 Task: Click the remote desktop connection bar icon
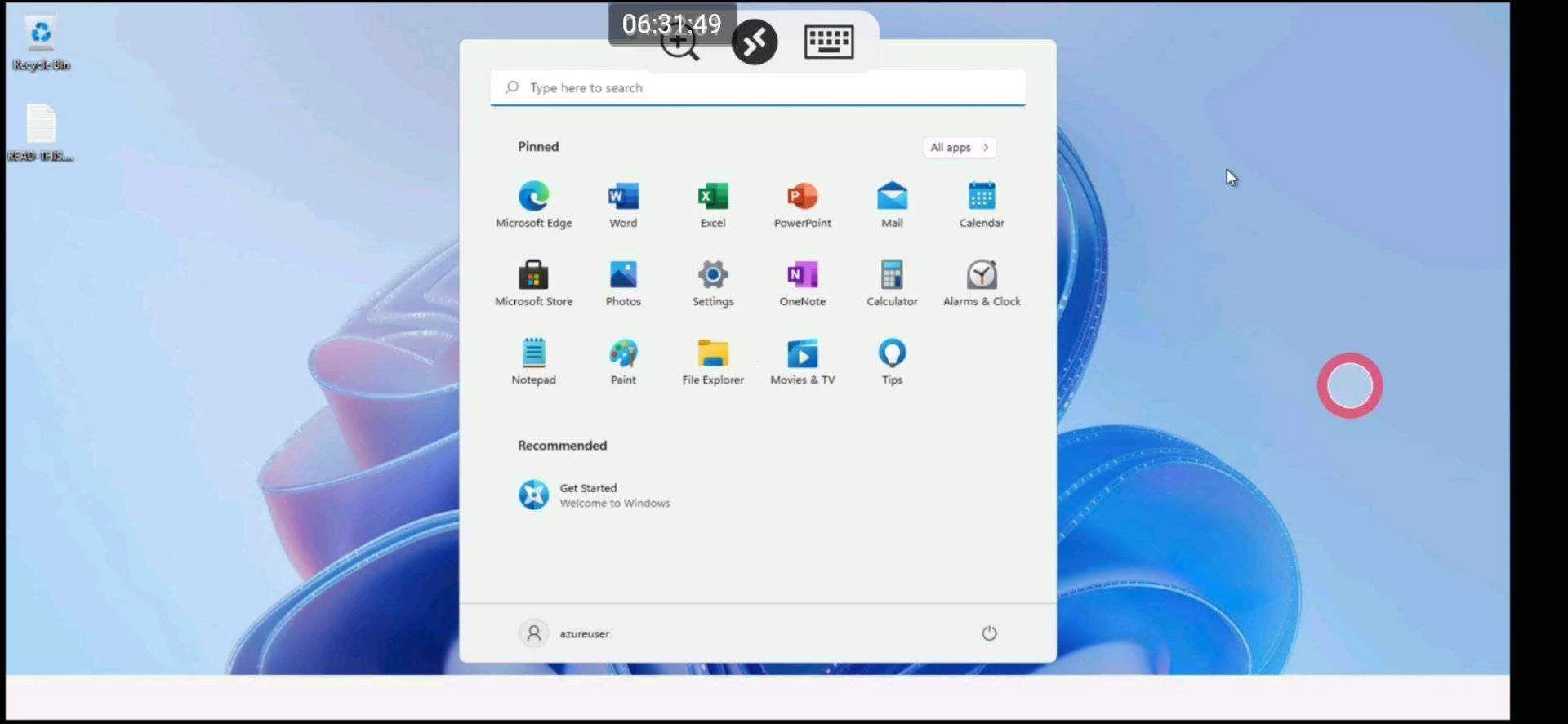click(754, 42)
